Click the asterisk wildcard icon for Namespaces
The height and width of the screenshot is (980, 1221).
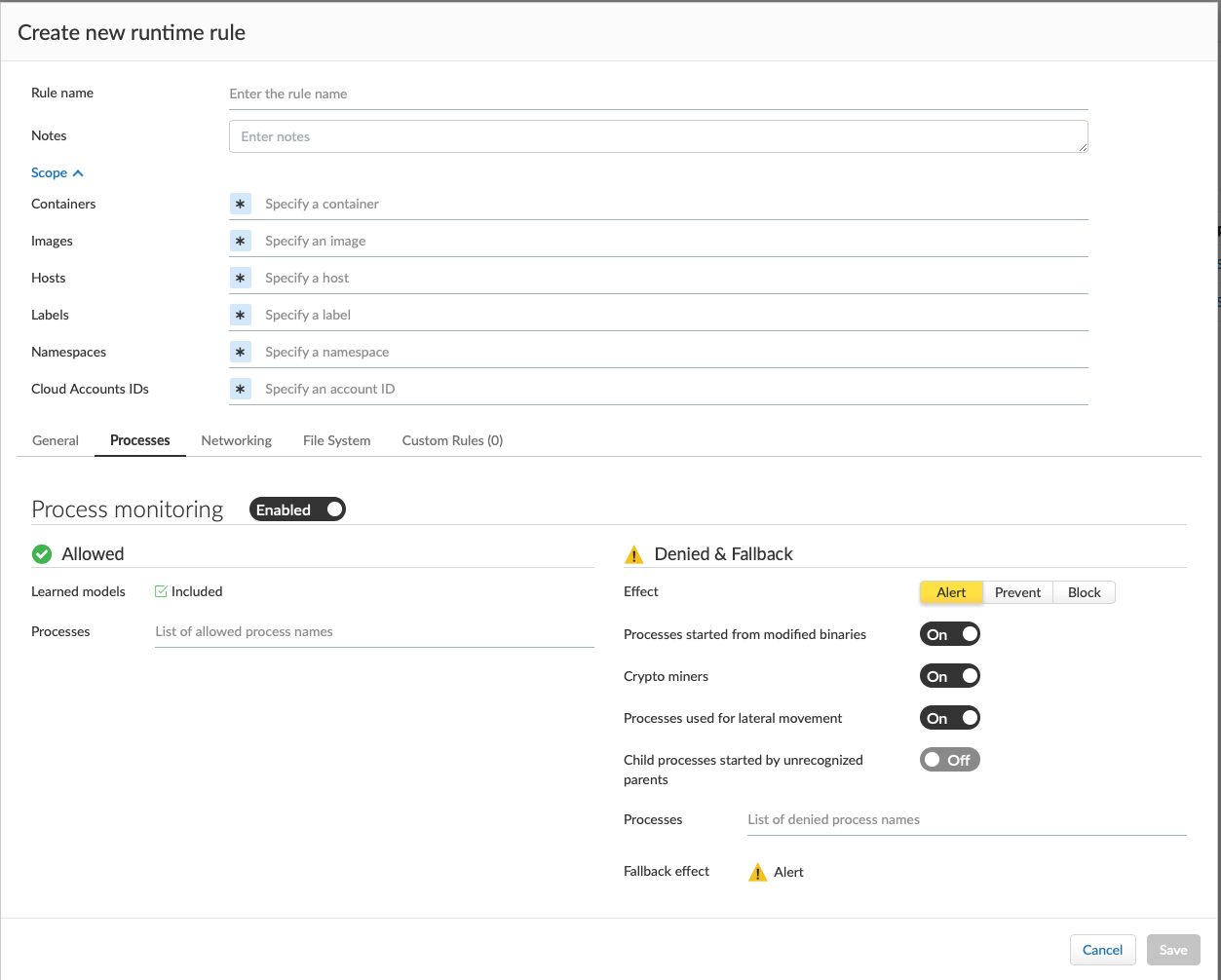point(241,352)
